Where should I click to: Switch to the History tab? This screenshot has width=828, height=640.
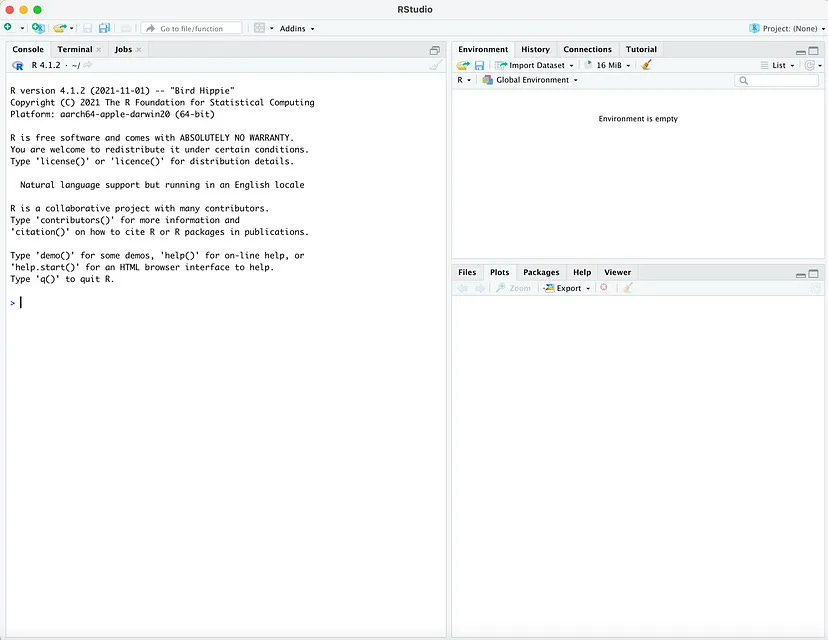click(535, 49)
